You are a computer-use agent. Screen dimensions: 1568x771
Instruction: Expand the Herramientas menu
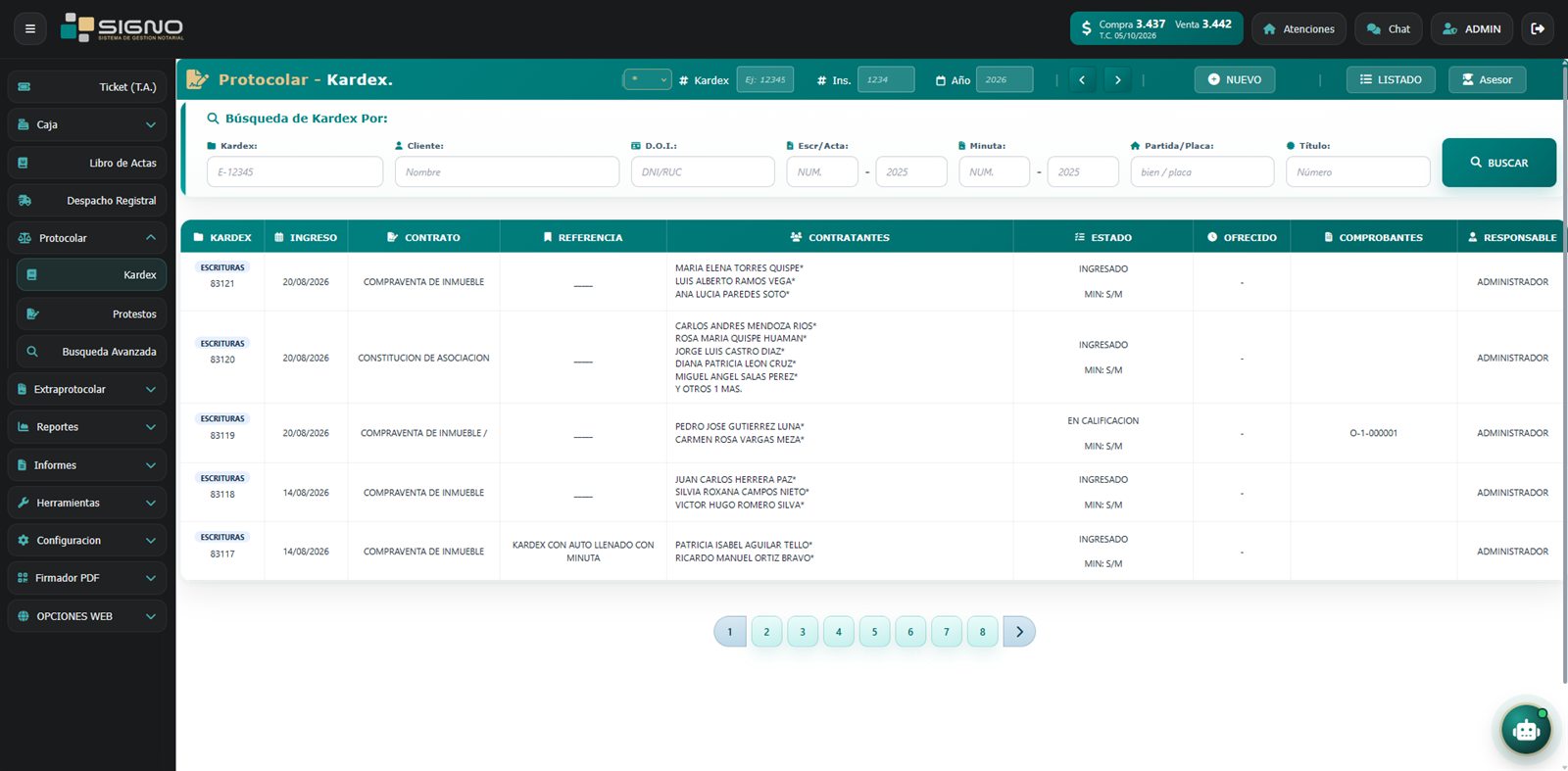coord(87,502)
